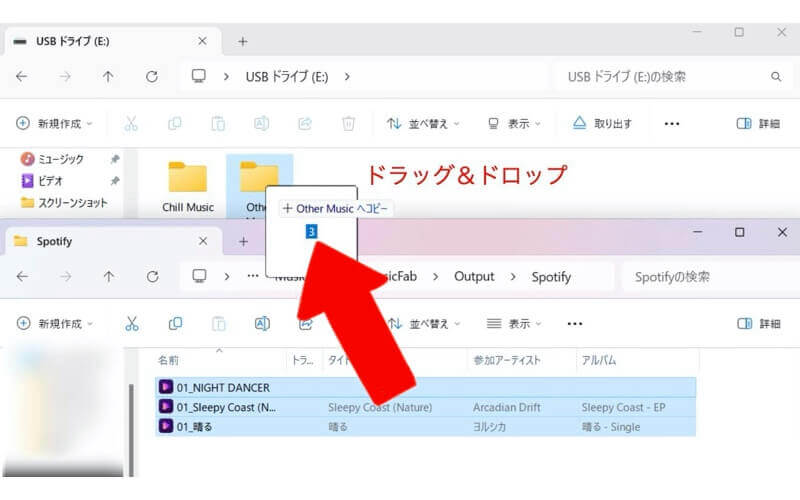Go up one level in USB drive window

108,77
